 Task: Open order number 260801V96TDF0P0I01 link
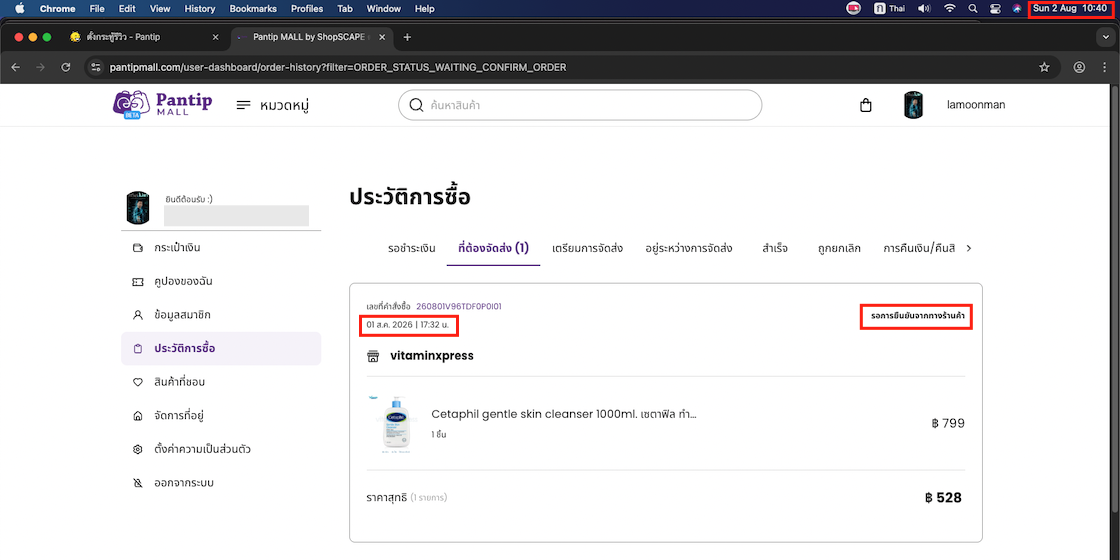[459, 306]
